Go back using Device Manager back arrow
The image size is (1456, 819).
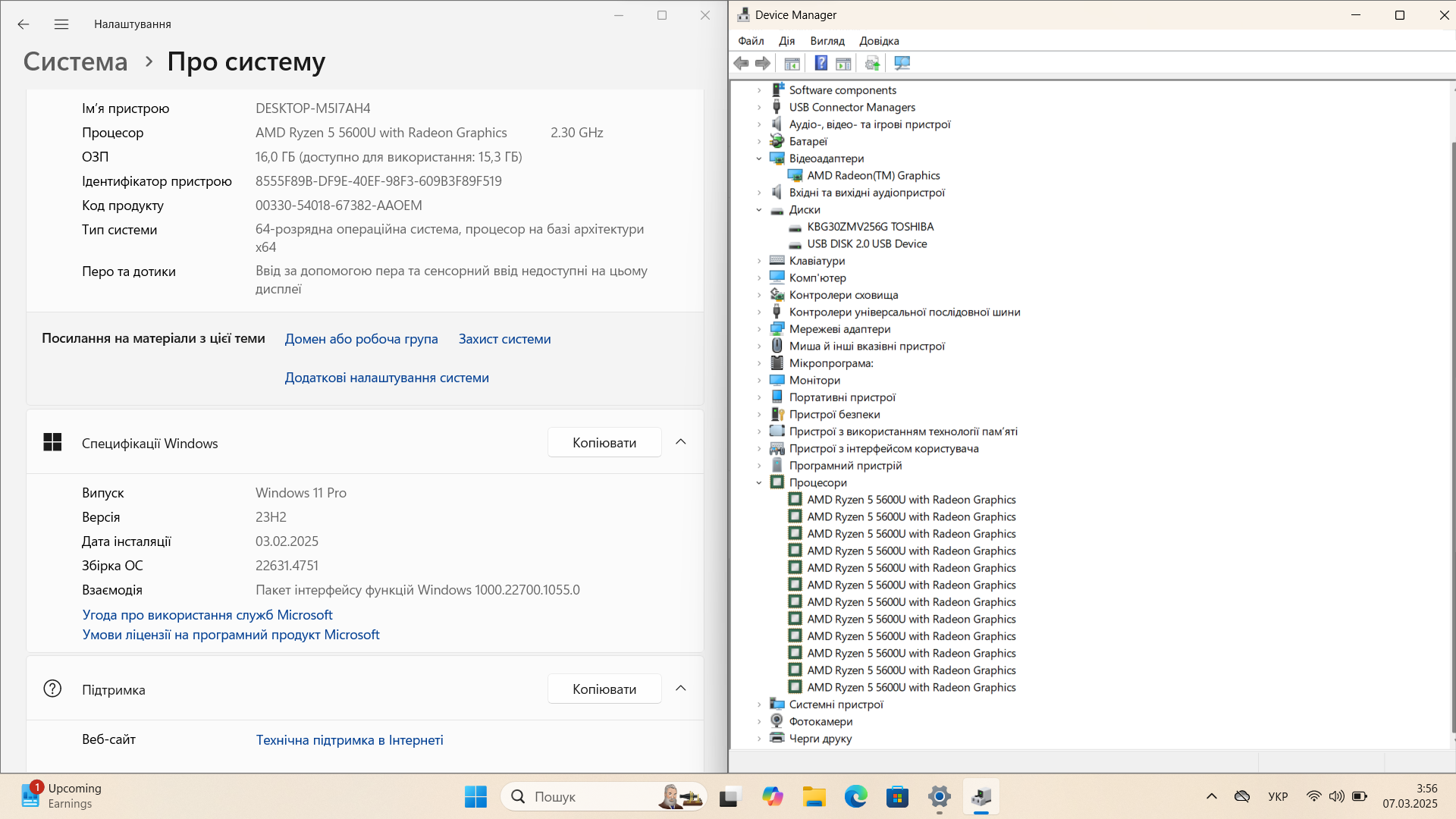point(741,64)
